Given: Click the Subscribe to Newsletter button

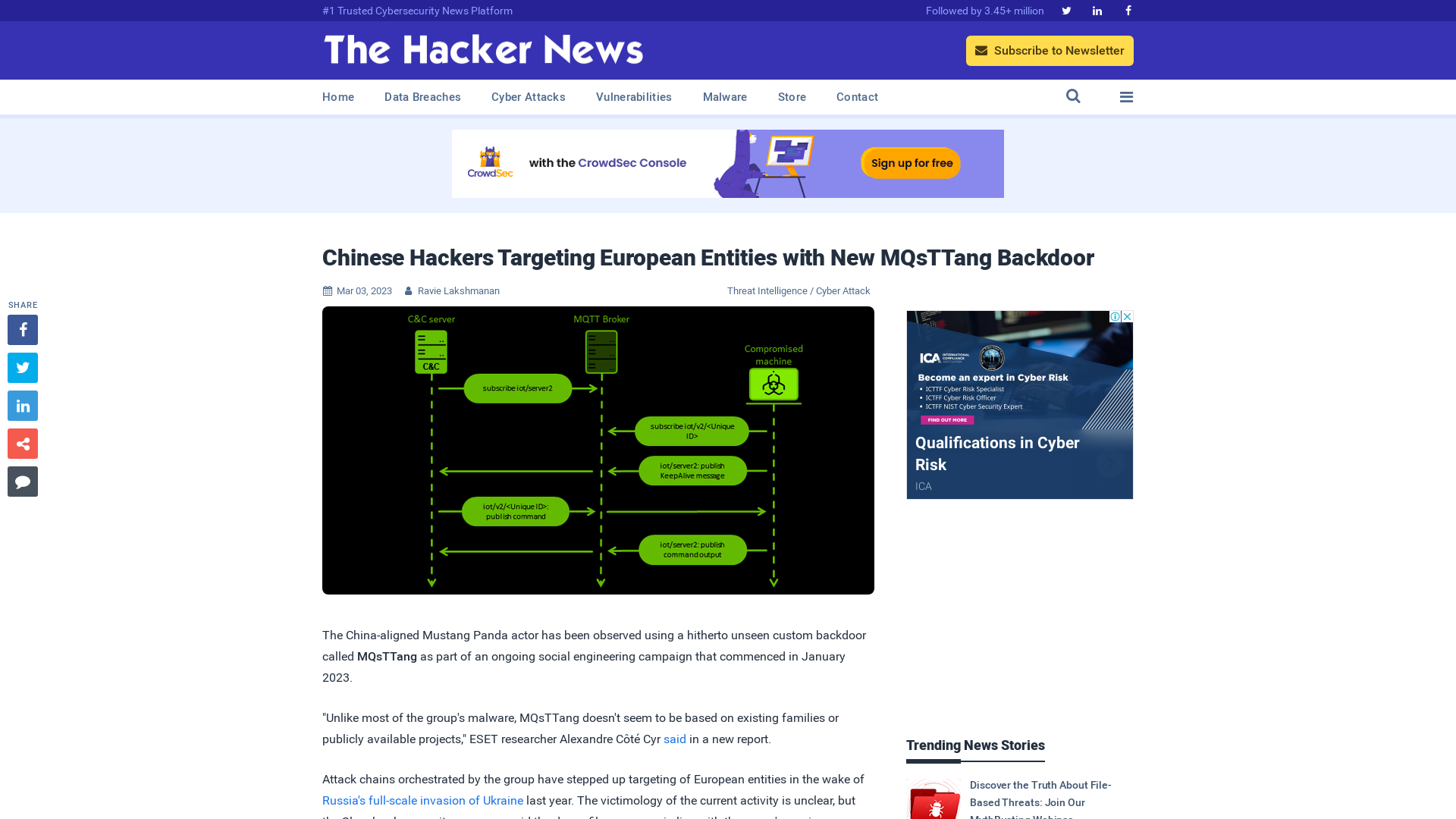Looking at the screenshot, I should tap(1049, 50).
